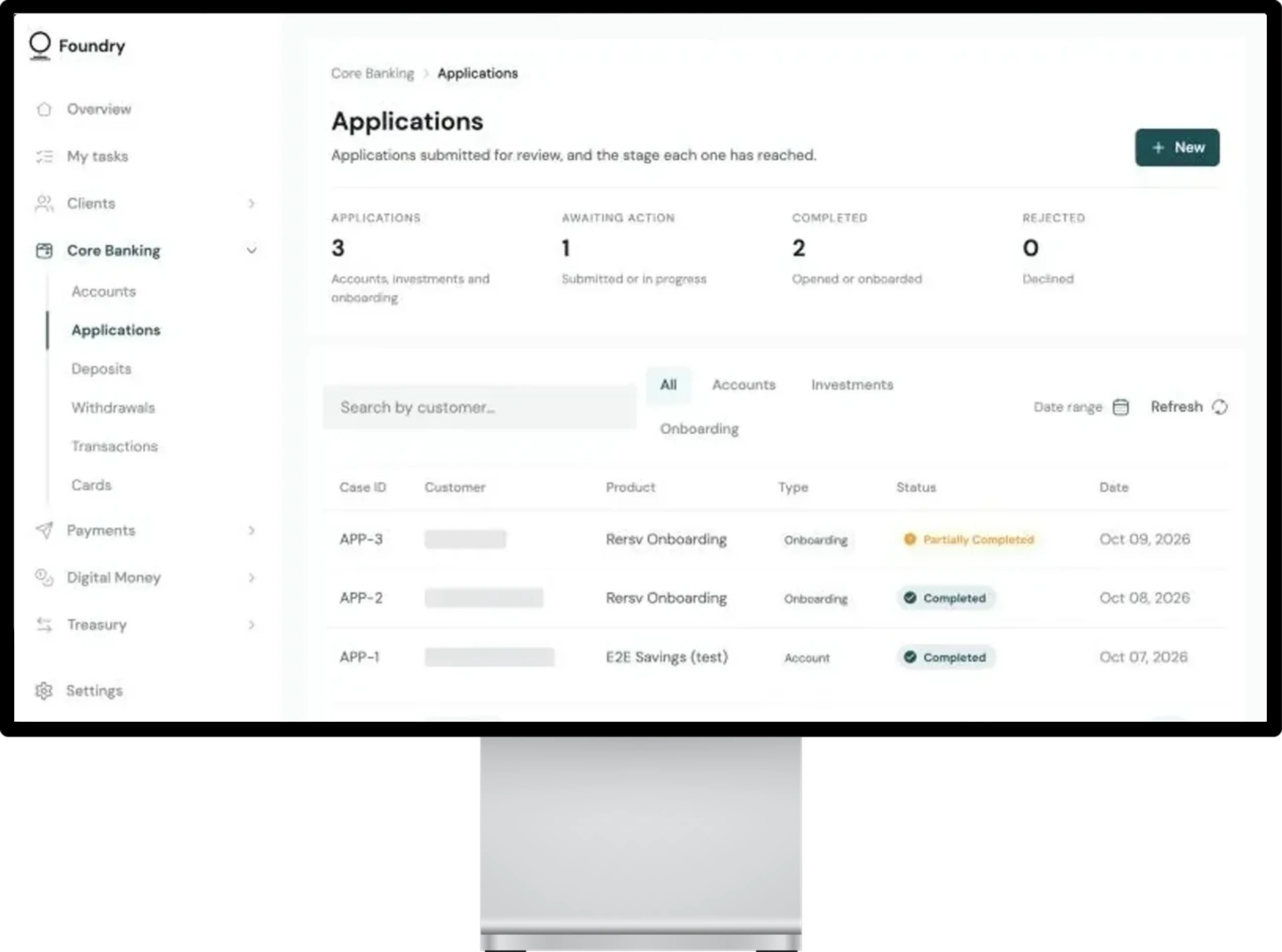The height and width of the screenshot is (952, 1282).
Task: Click the date Oct 08, 2026
Action: coord(1145,598)
